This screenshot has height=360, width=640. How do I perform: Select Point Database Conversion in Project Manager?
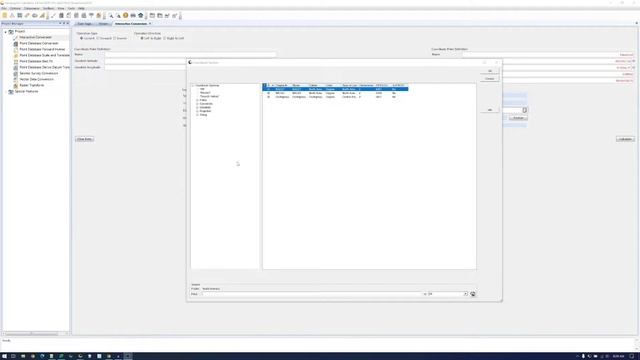coord(39,43)
